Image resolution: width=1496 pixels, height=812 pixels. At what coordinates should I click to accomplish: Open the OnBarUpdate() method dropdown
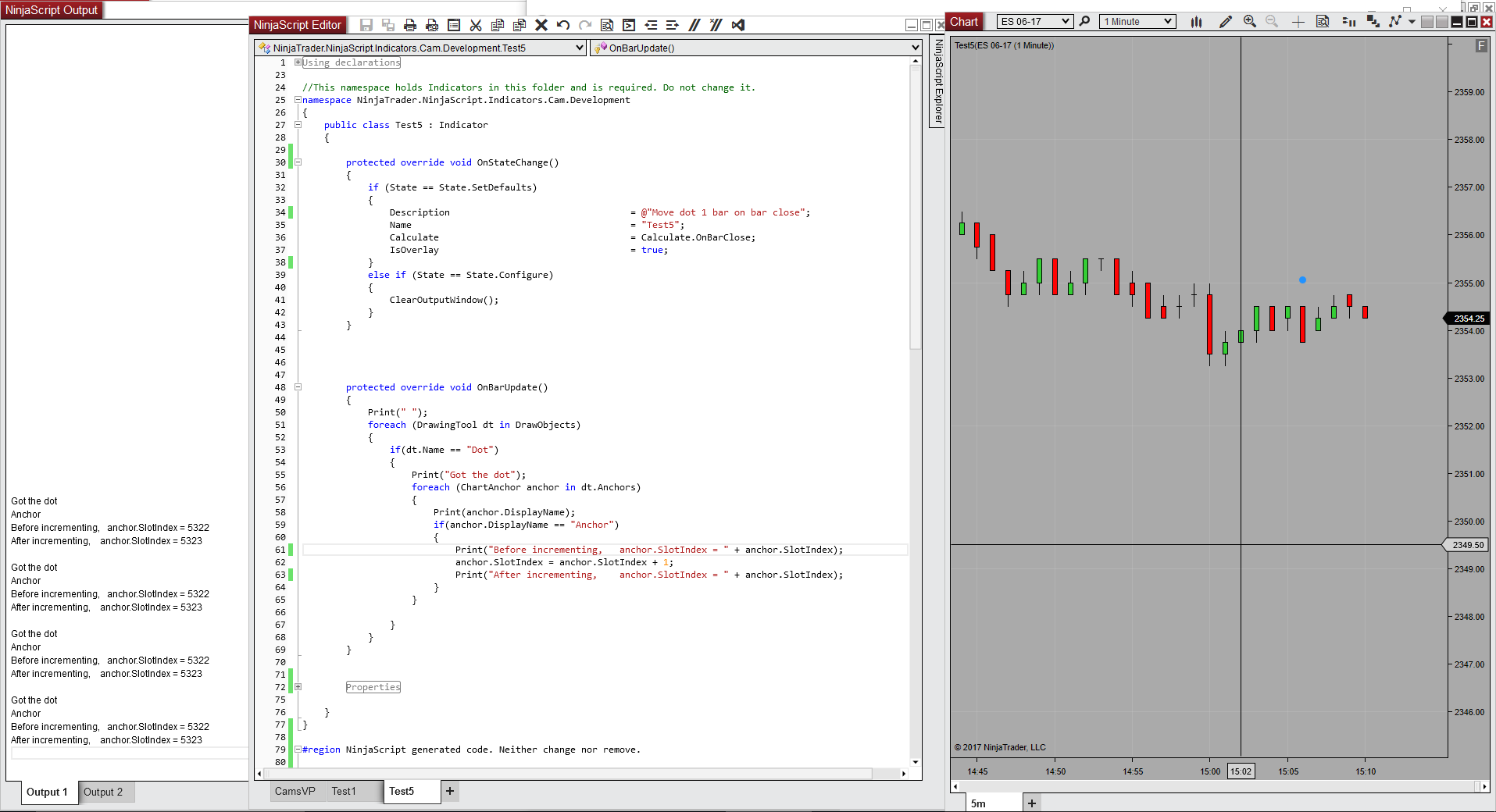pos(756,48)
